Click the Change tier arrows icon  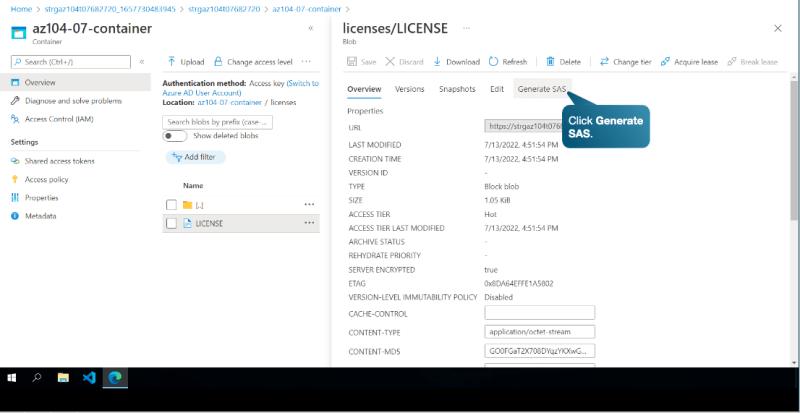pyautogui.click(x=604, y=62)
